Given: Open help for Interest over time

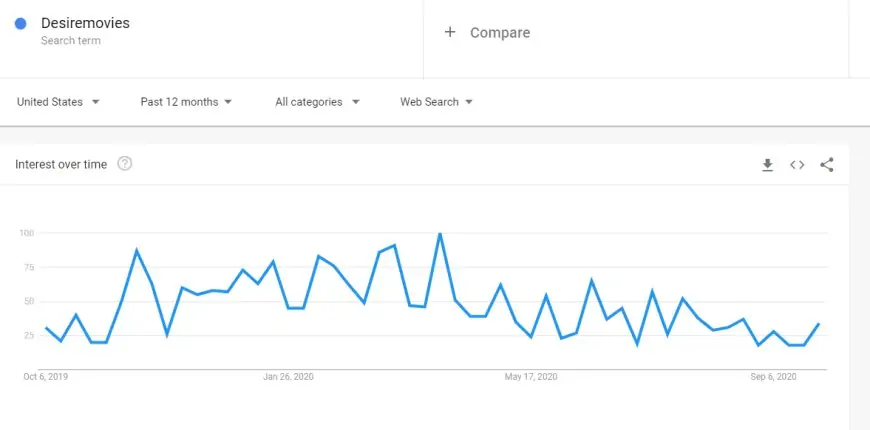Looking at the screenshot, I should tap(125, 164).
